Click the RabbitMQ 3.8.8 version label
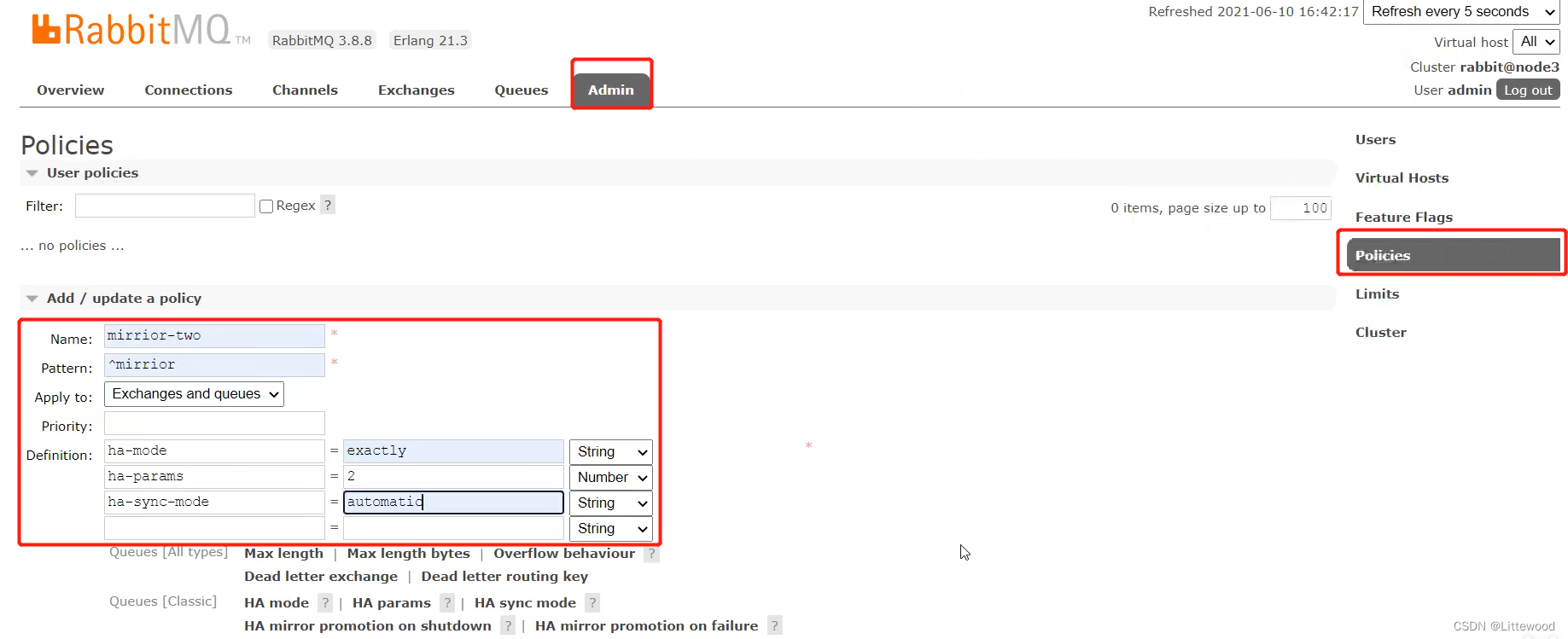Viewport: 1568px width, 639px height. [x=322, y=41]
